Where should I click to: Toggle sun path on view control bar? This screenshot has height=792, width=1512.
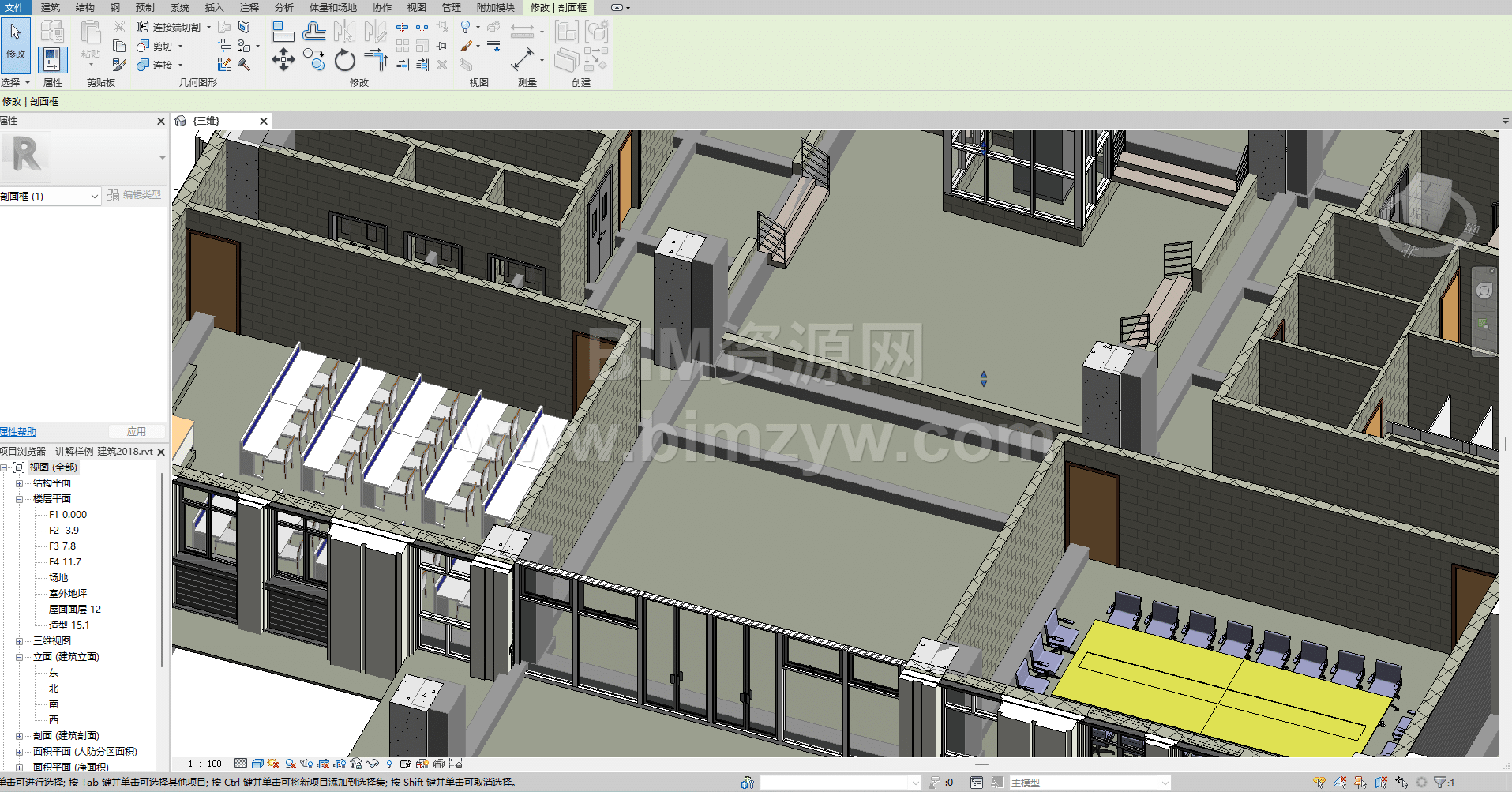coord(273,764)
